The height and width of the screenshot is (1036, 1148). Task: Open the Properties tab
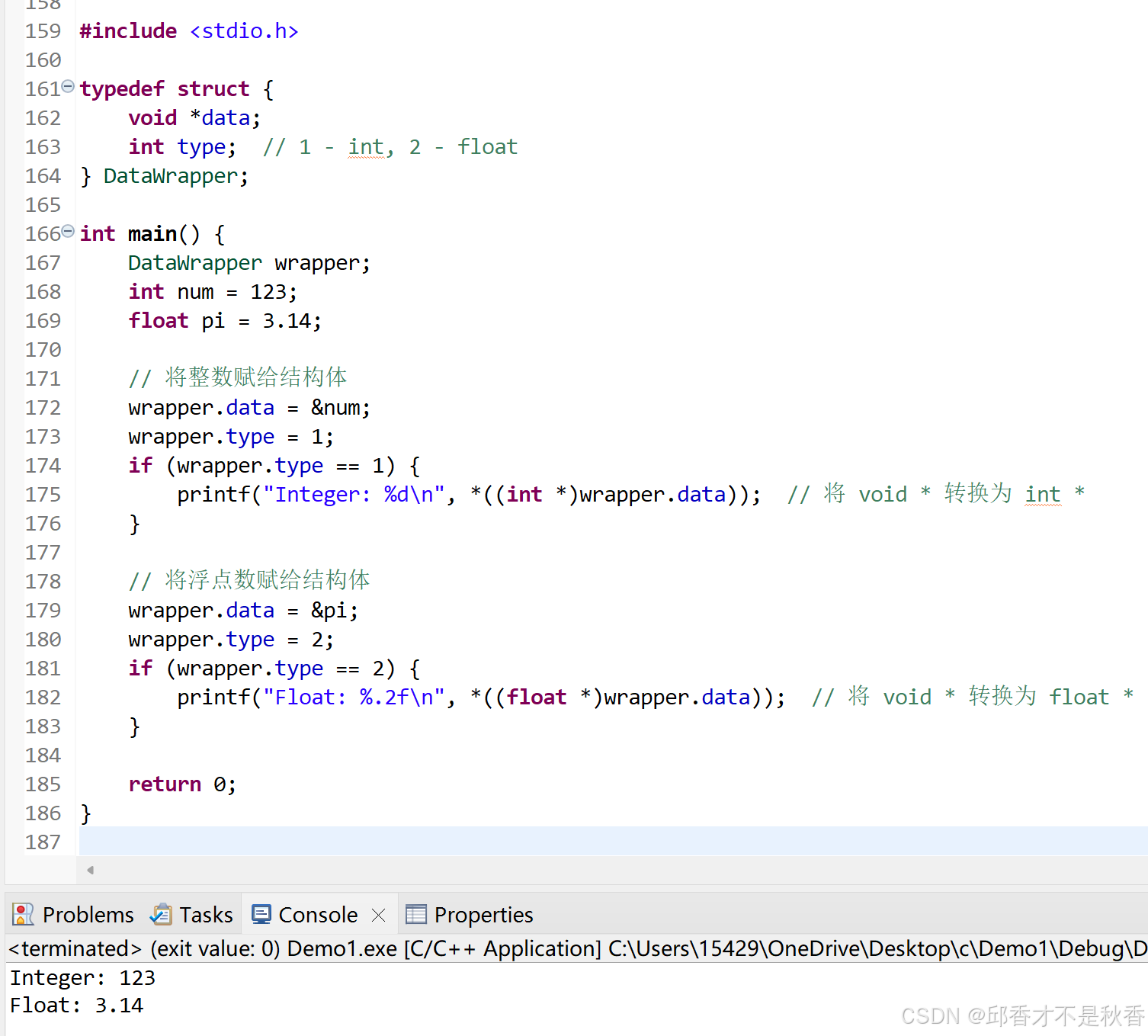[x=483, y=914]
